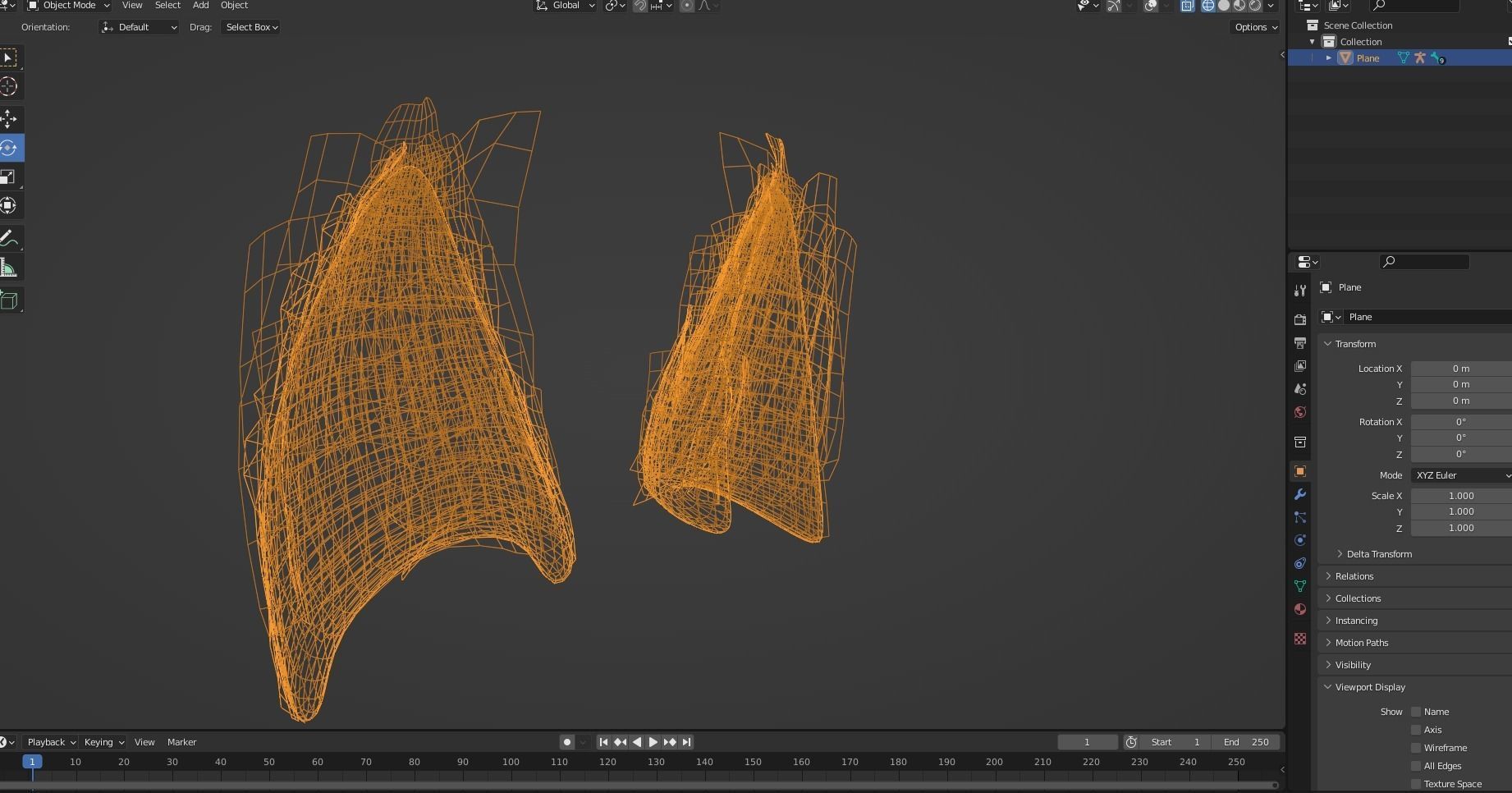Open the Marker menu in timeline
The image size is (1512, 793).
click(x=181, y=742)
